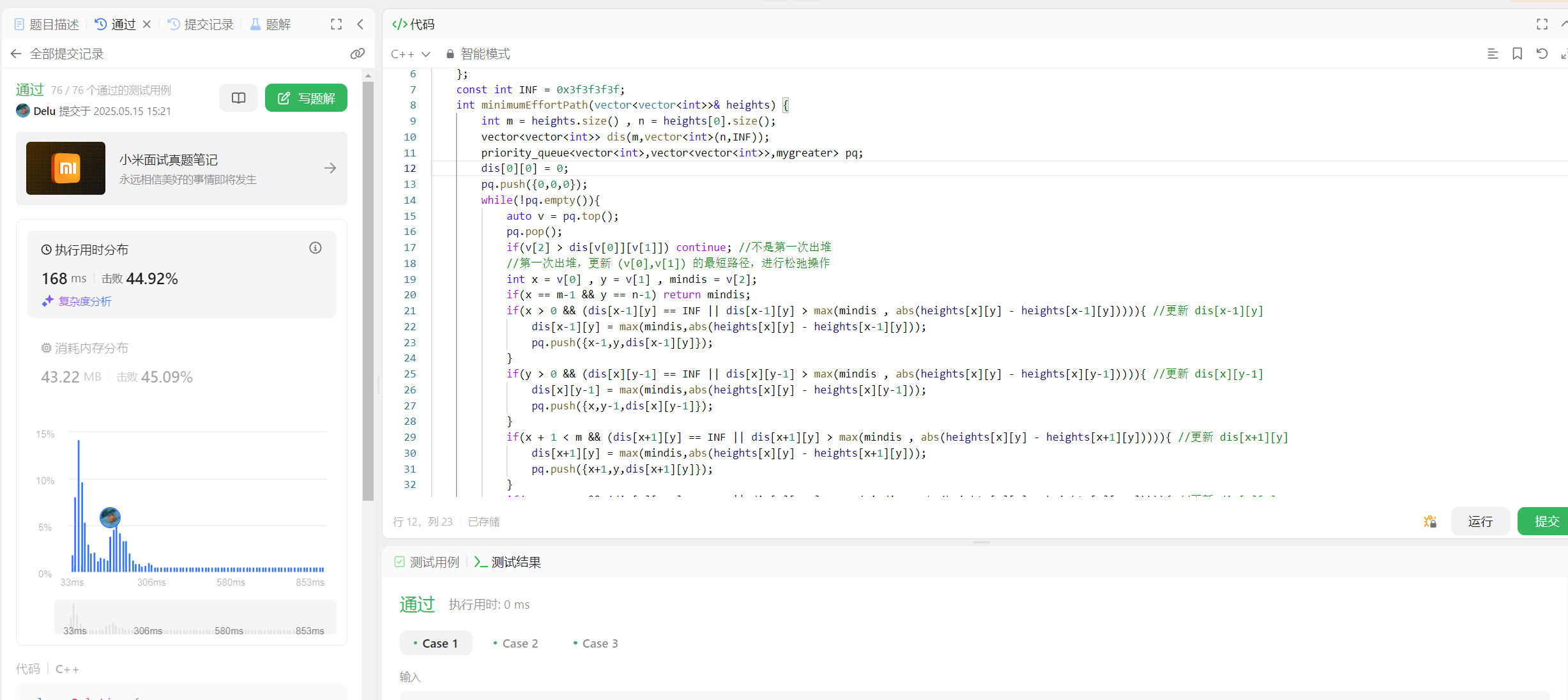Viewport: 1568px width, 700px height.
Task: Select Case 2 test case
Action: click(x=515, y=643)
